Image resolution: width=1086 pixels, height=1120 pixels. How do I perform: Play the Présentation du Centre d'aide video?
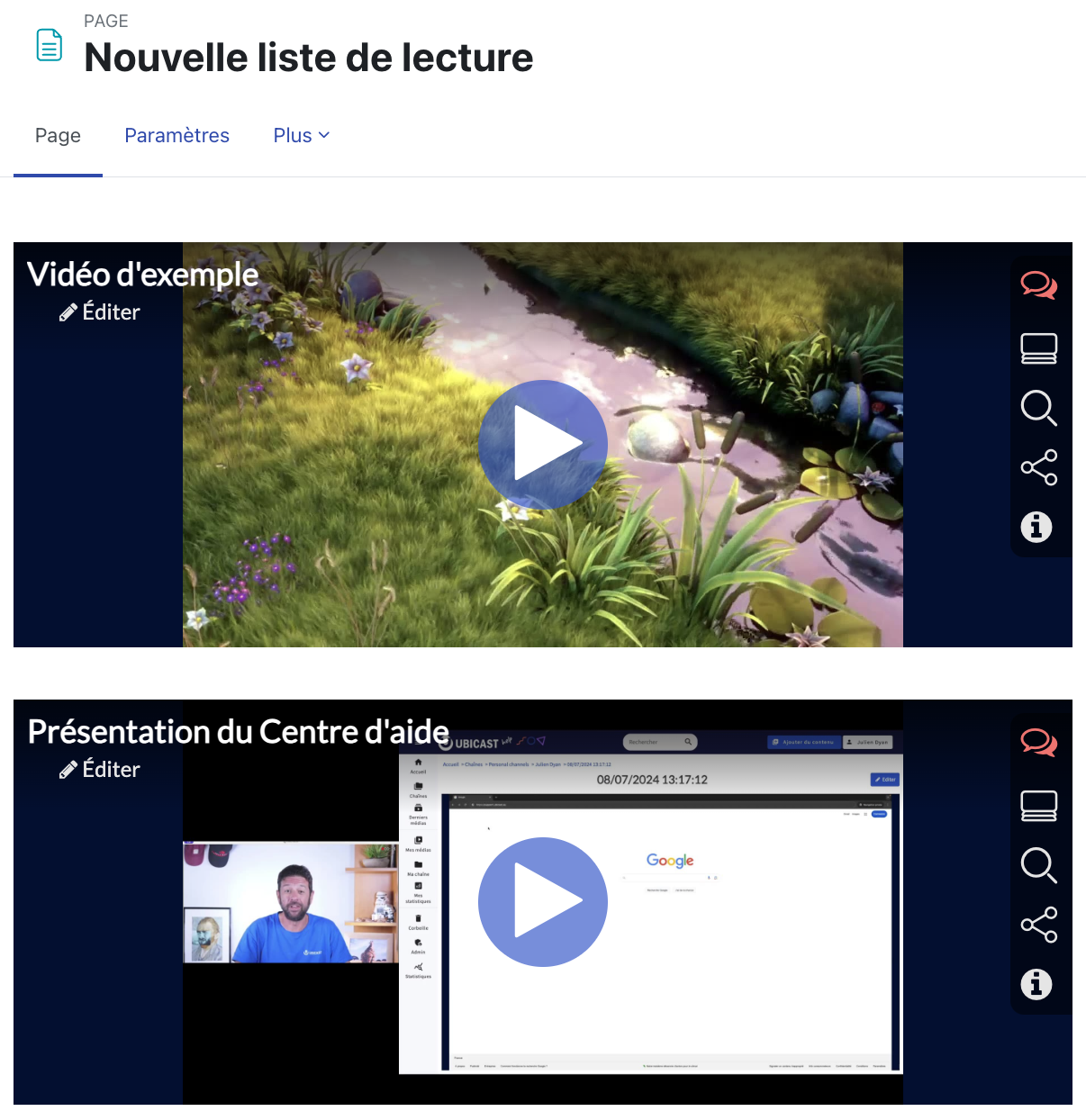pyautogui.click(x=543, y=902)
